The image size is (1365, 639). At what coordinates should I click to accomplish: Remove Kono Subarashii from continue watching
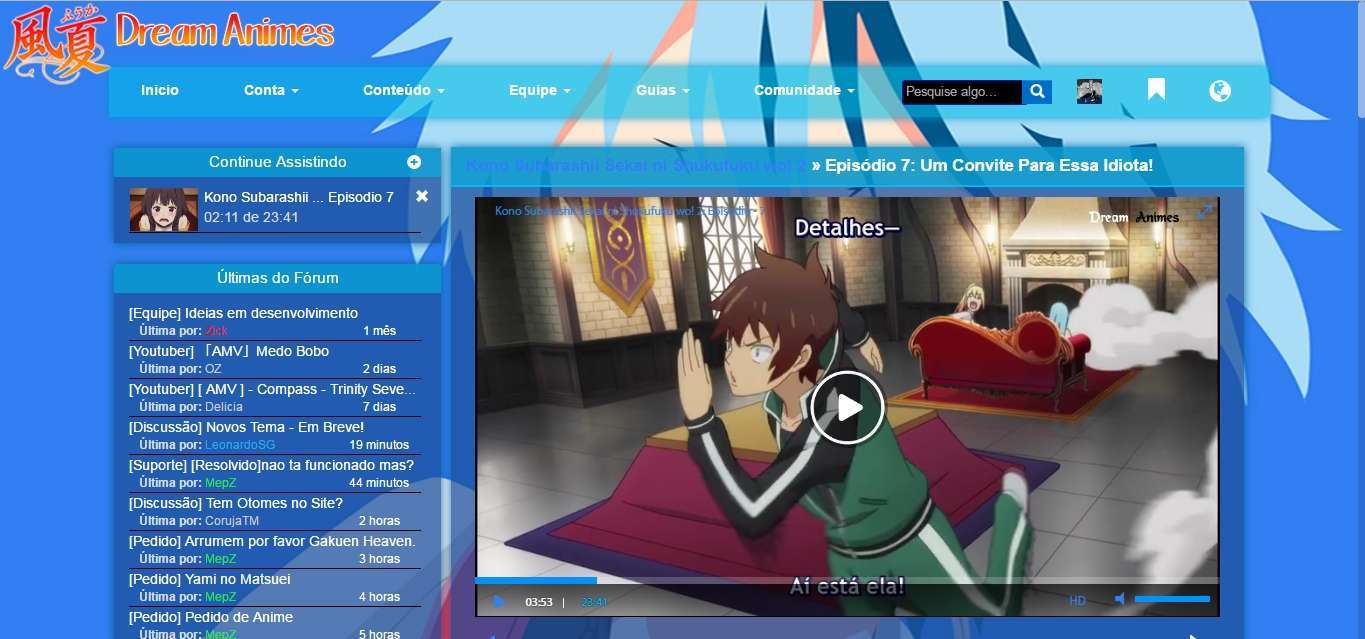422,196
